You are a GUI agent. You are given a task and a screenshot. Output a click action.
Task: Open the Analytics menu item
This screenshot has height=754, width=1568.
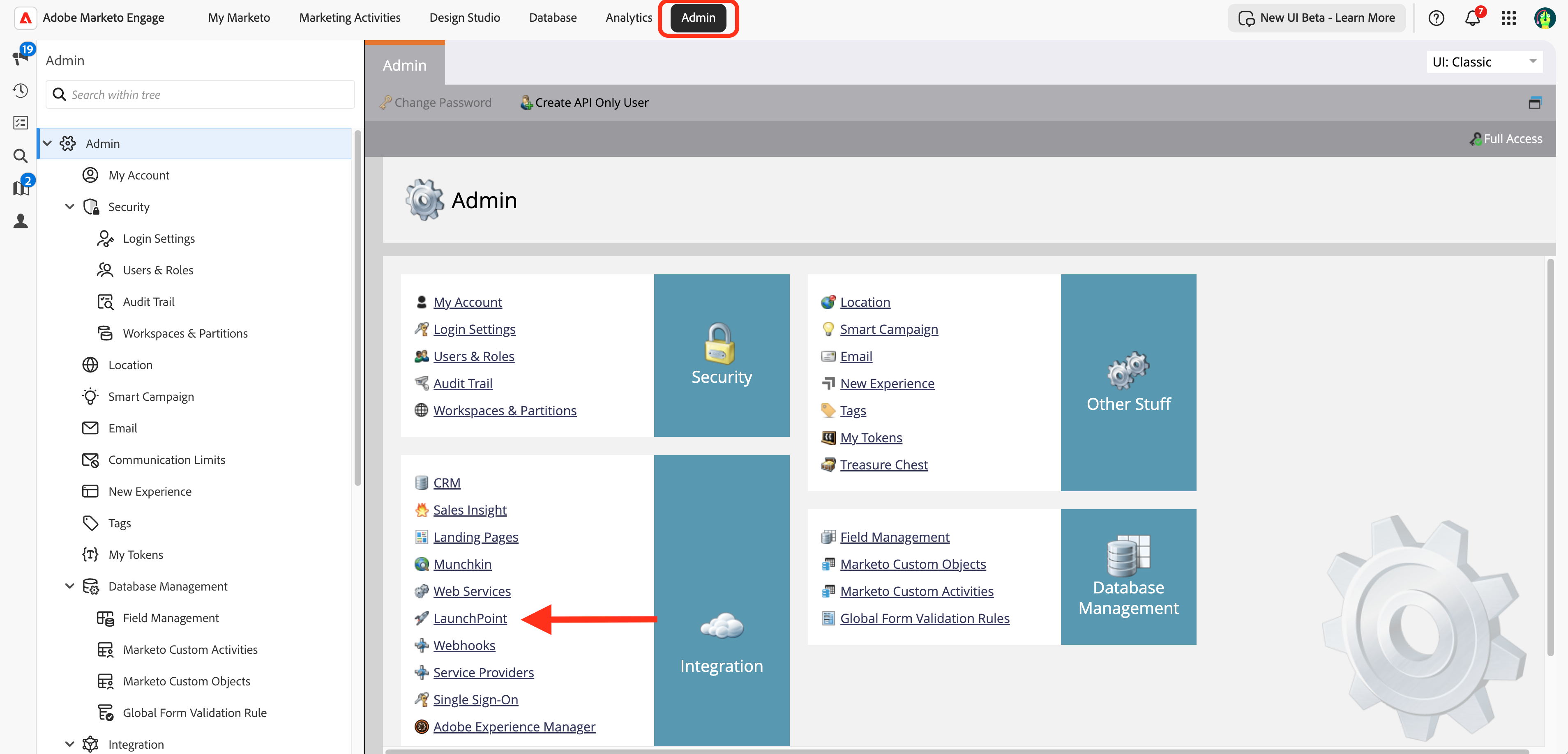coord(629,18)
